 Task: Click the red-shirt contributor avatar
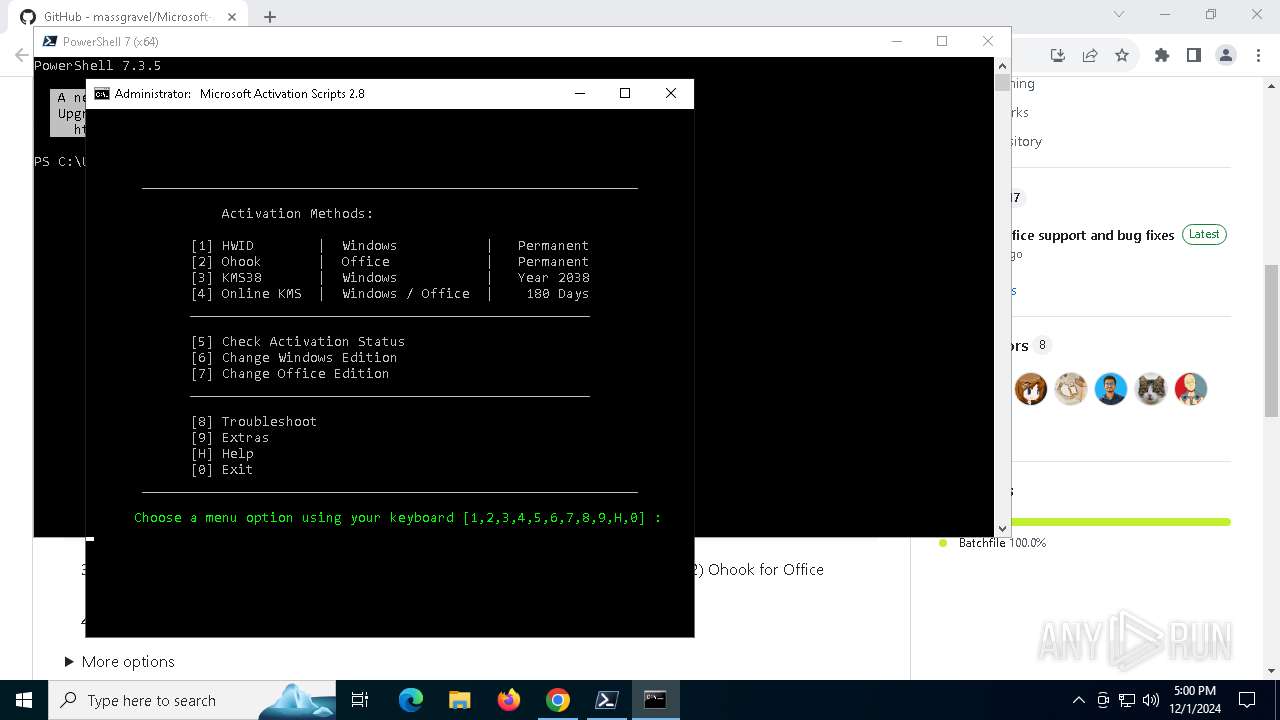pyautogui.click(x=1191, y=388)
